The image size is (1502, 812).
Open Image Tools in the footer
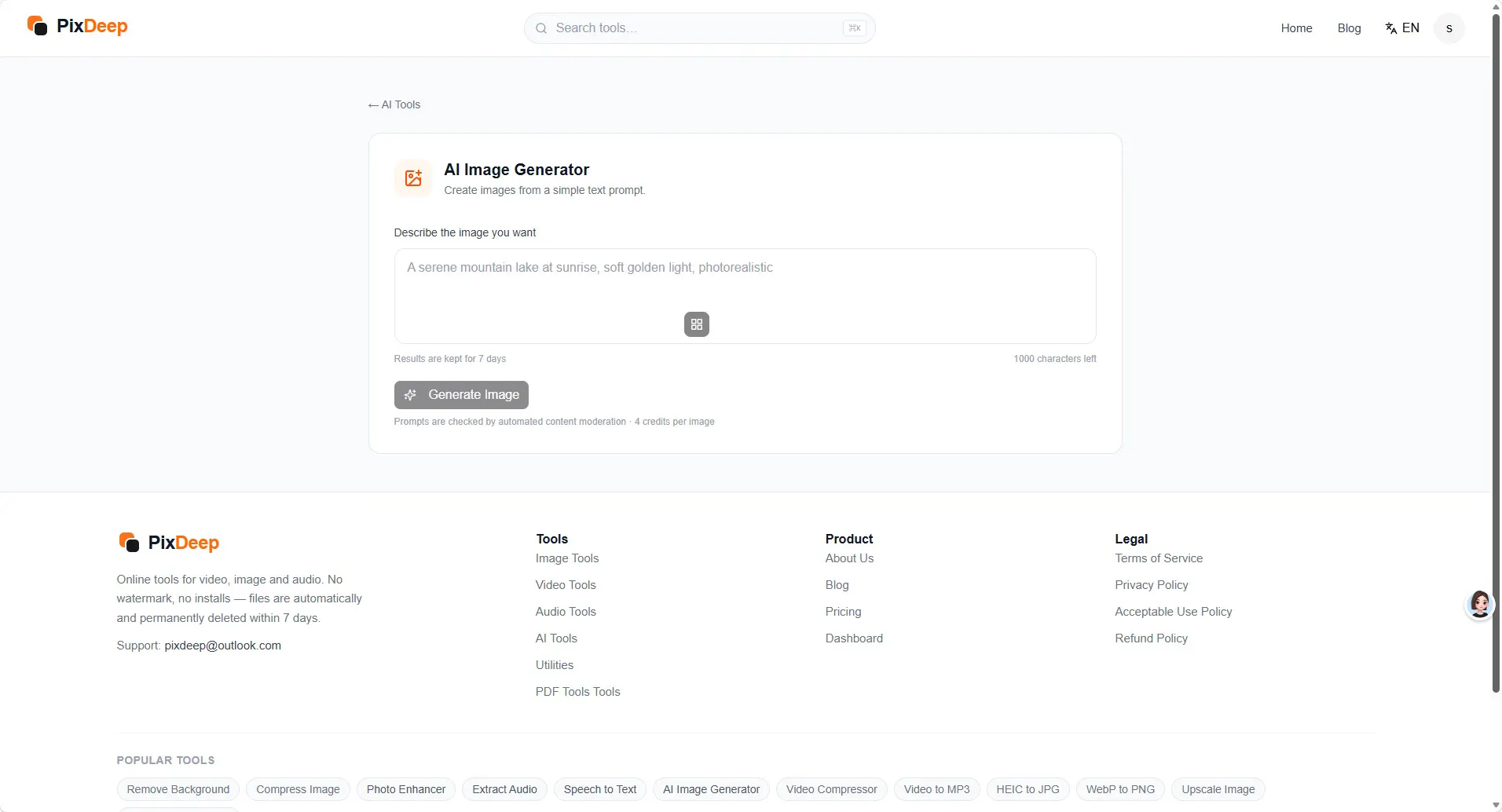567,558
